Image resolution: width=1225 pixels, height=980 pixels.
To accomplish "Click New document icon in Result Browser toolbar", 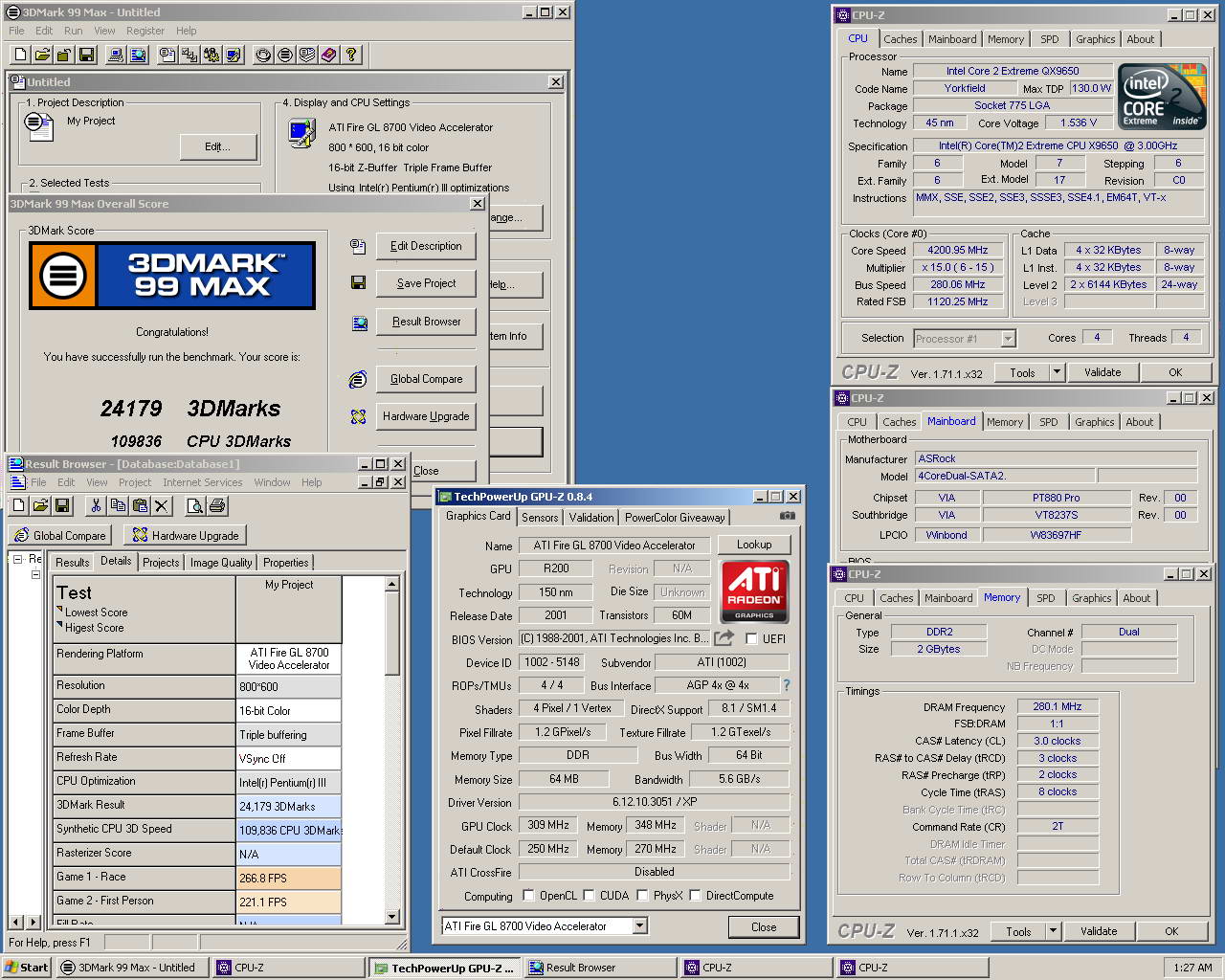I will (x=18, y=505).
